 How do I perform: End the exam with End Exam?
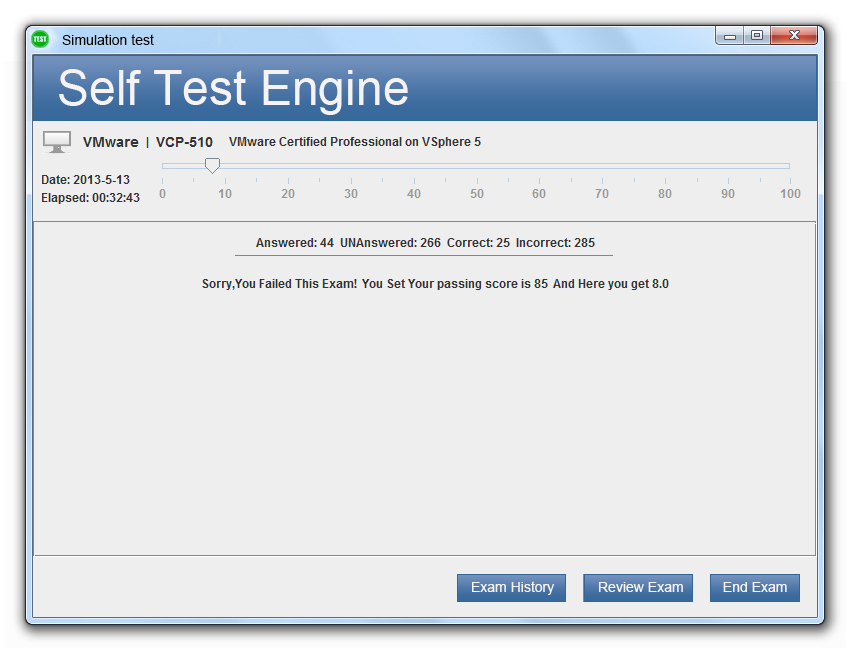coord(755,588)
